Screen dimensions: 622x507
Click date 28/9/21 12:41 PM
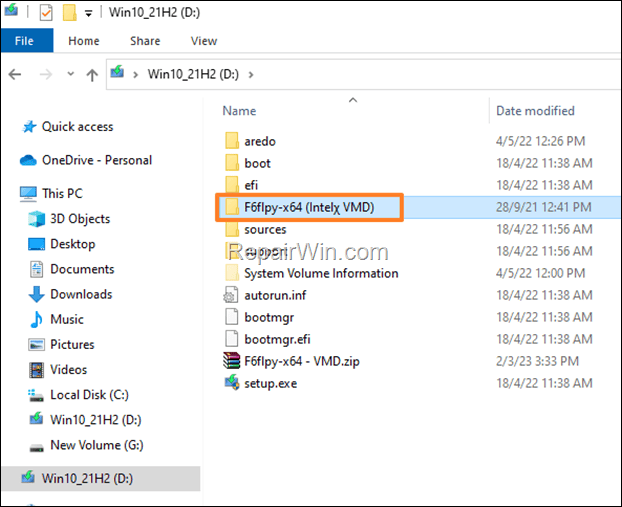[x=543, y=207]
